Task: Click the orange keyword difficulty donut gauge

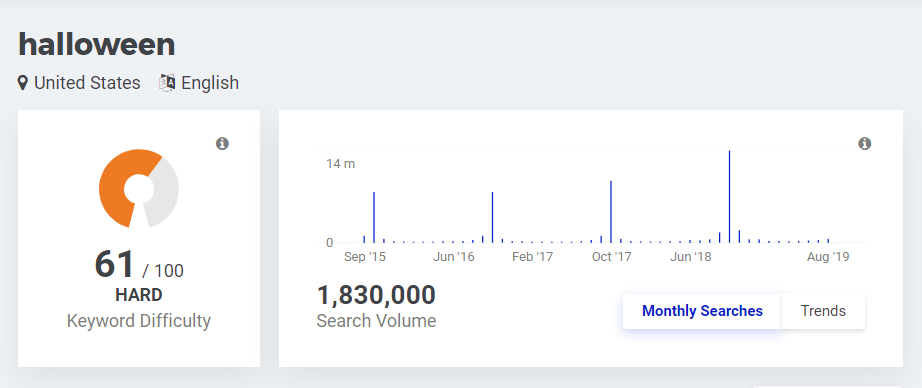Action: pyautogui.click(x=139, y=189)
